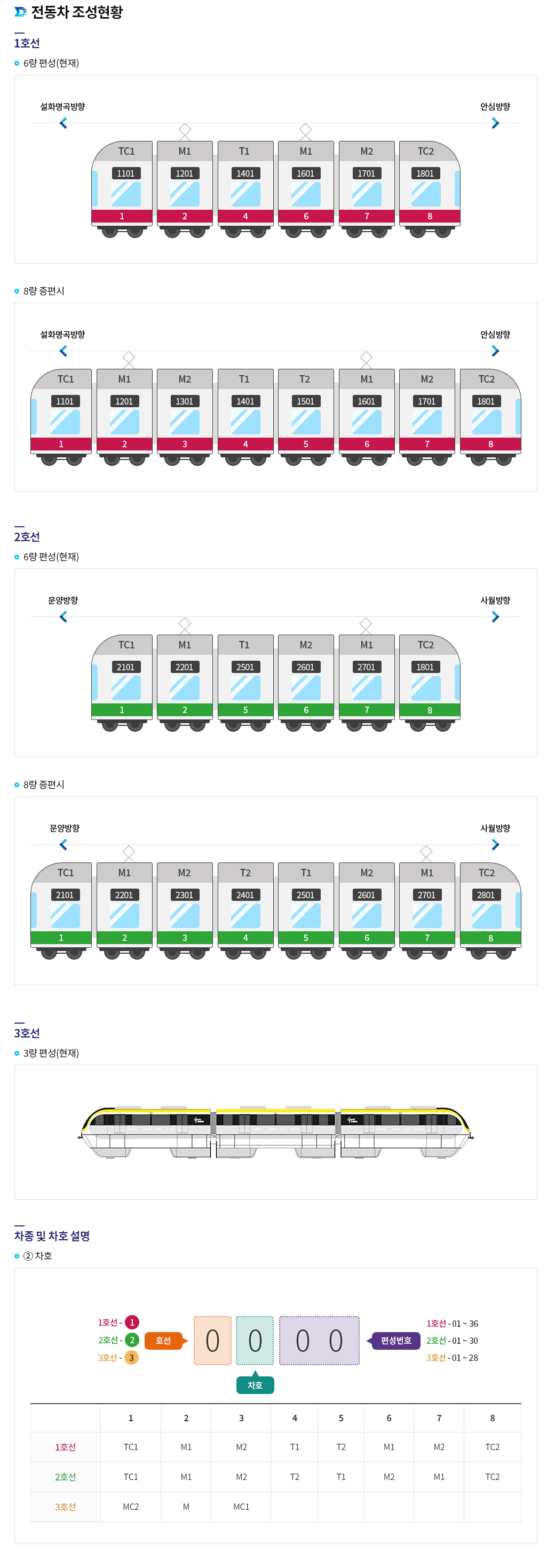Click left chevron under 문양방향 in 2호선 8량 diagram
The width and height of the screenshot is (555, 1568).
pos(64,845)
